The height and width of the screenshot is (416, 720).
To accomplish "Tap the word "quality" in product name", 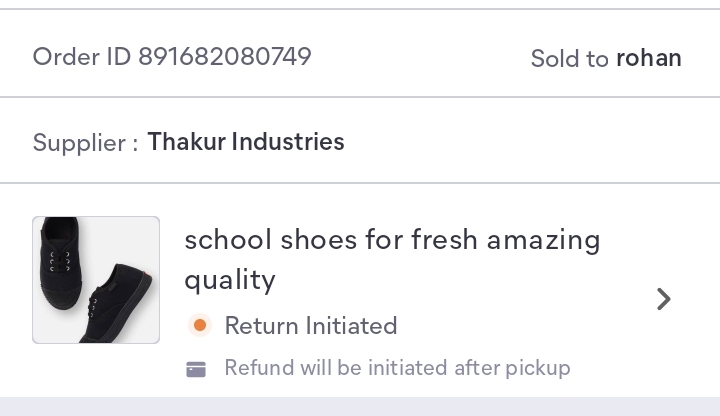I will 230,280.
